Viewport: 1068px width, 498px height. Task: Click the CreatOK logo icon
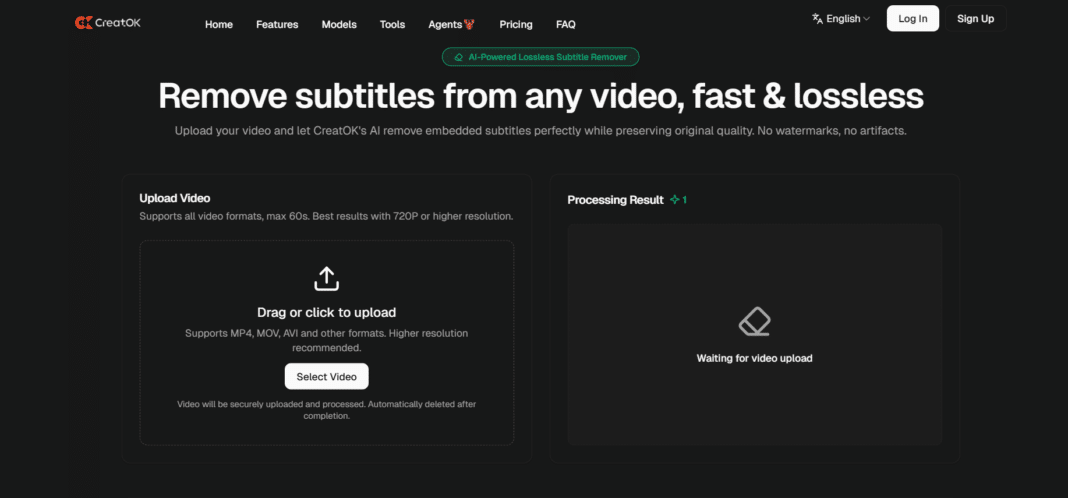83,22
